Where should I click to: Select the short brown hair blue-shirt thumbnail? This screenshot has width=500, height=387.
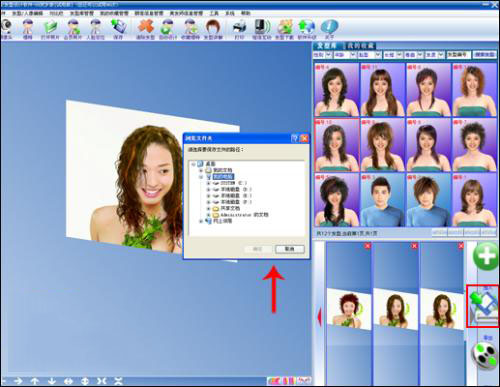coord(428,199)
